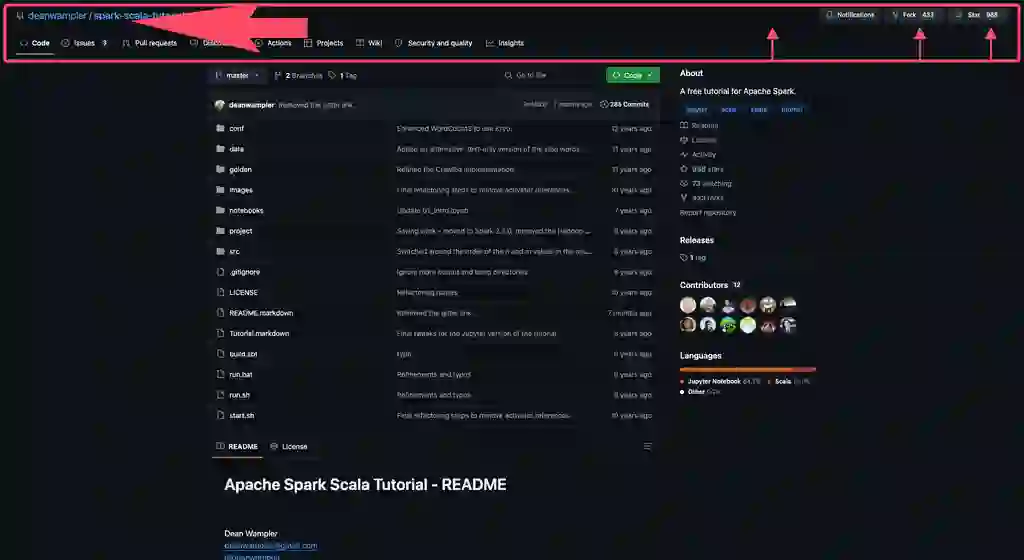Open the deanwampler owner link

click(x=57, y=16)
